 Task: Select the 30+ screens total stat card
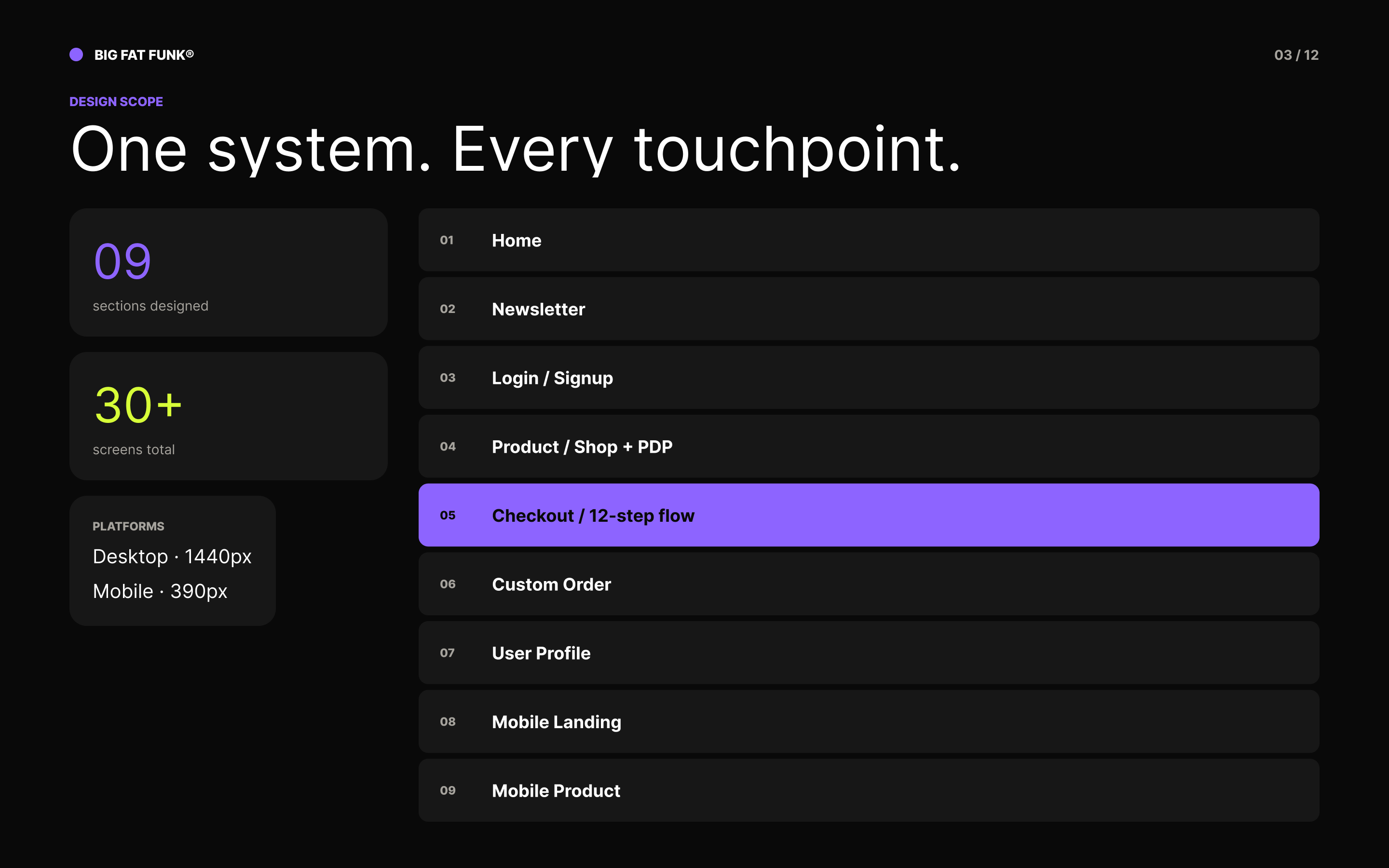[x=229, y=416]
